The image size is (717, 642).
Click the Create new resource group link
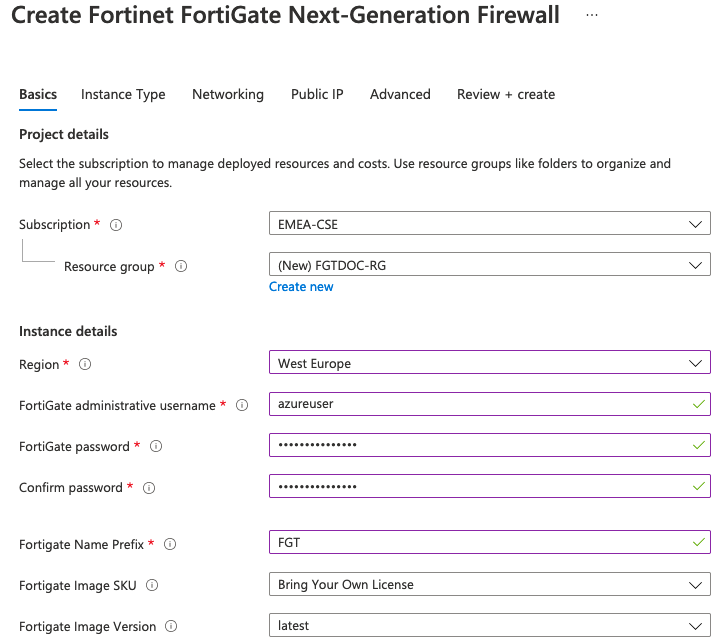click(301, 287)
